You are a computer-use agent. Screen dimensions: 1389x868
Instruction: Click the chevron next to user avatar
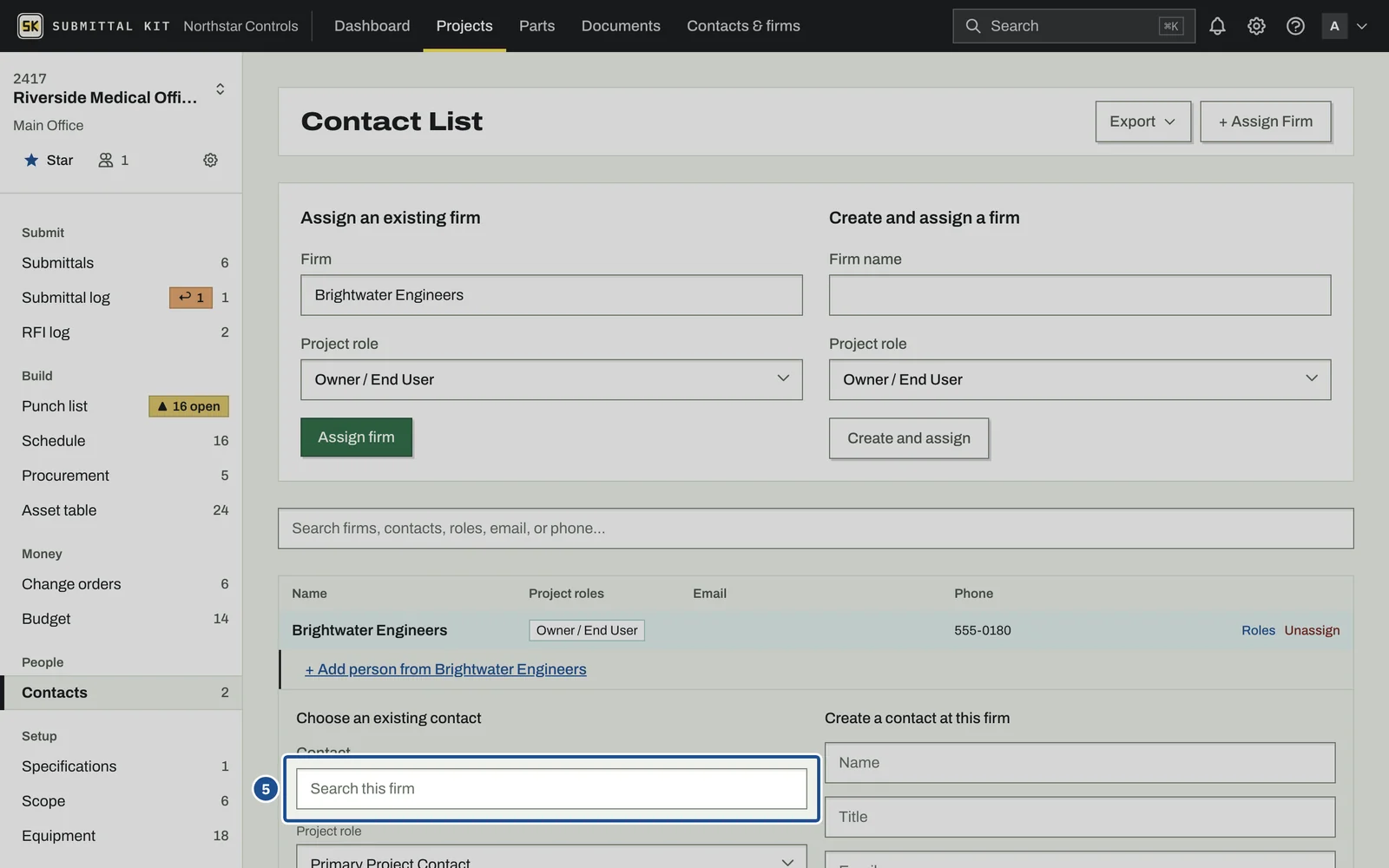1361,26
